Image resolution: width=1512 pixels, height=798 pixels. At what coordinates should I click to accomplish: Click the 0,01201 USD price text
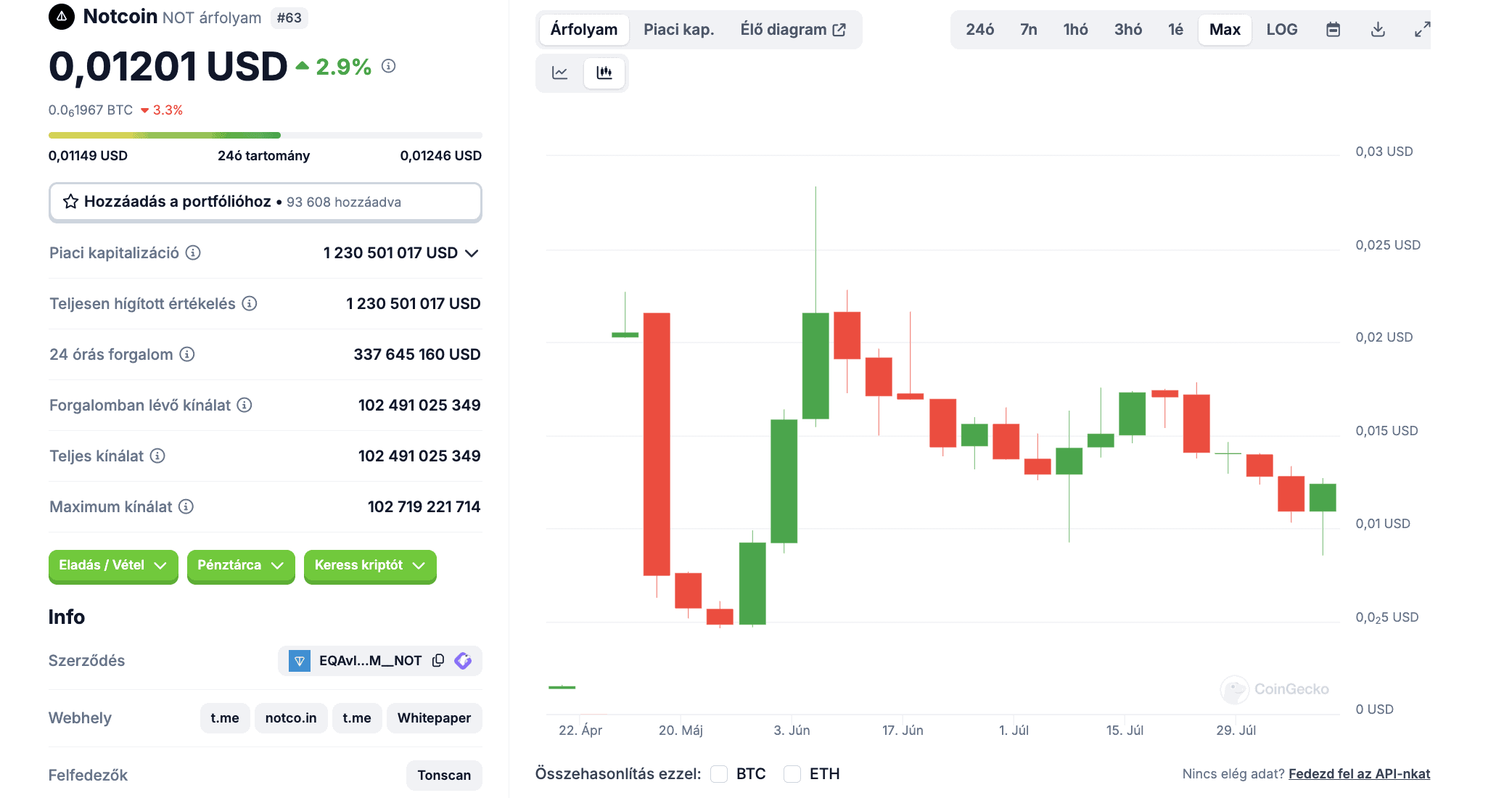pyautogui.click(x=168, y=67)
